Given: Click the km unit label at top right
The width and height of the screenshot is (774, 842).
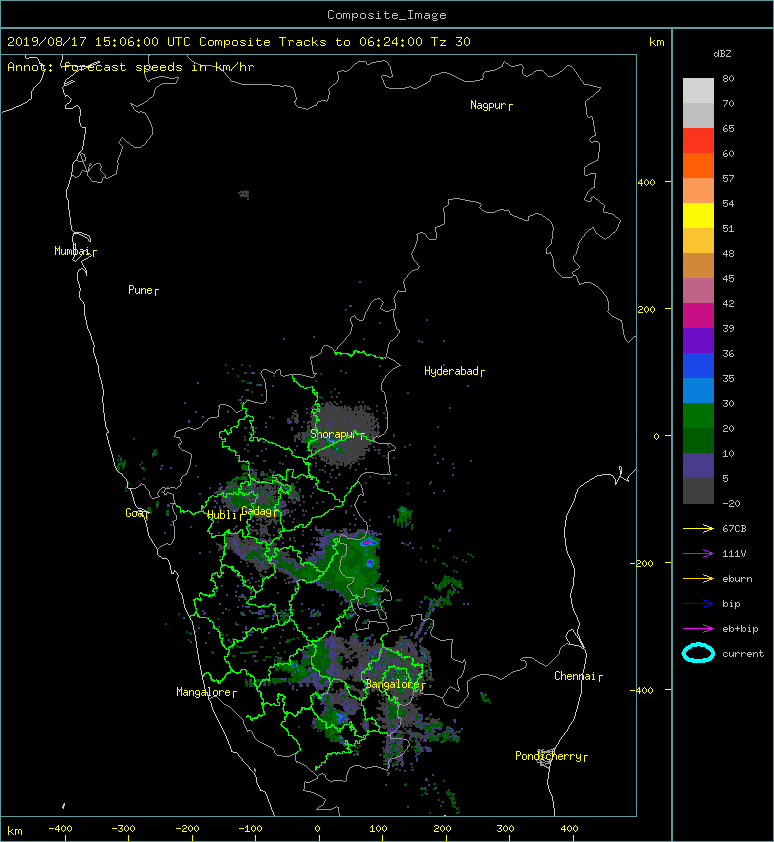Looking at the screenshot, I should [x=657, y=42].
